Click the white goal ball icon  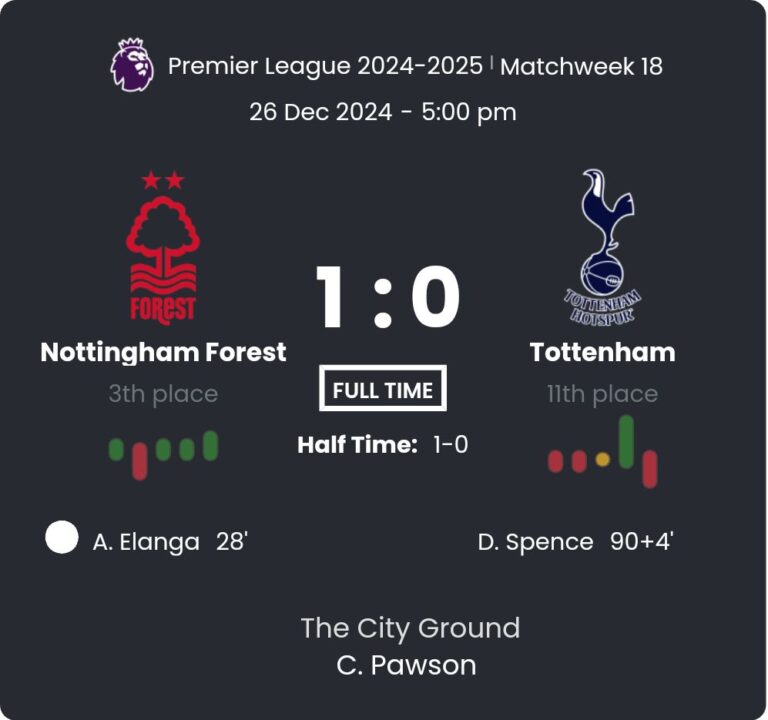point(62,538)
